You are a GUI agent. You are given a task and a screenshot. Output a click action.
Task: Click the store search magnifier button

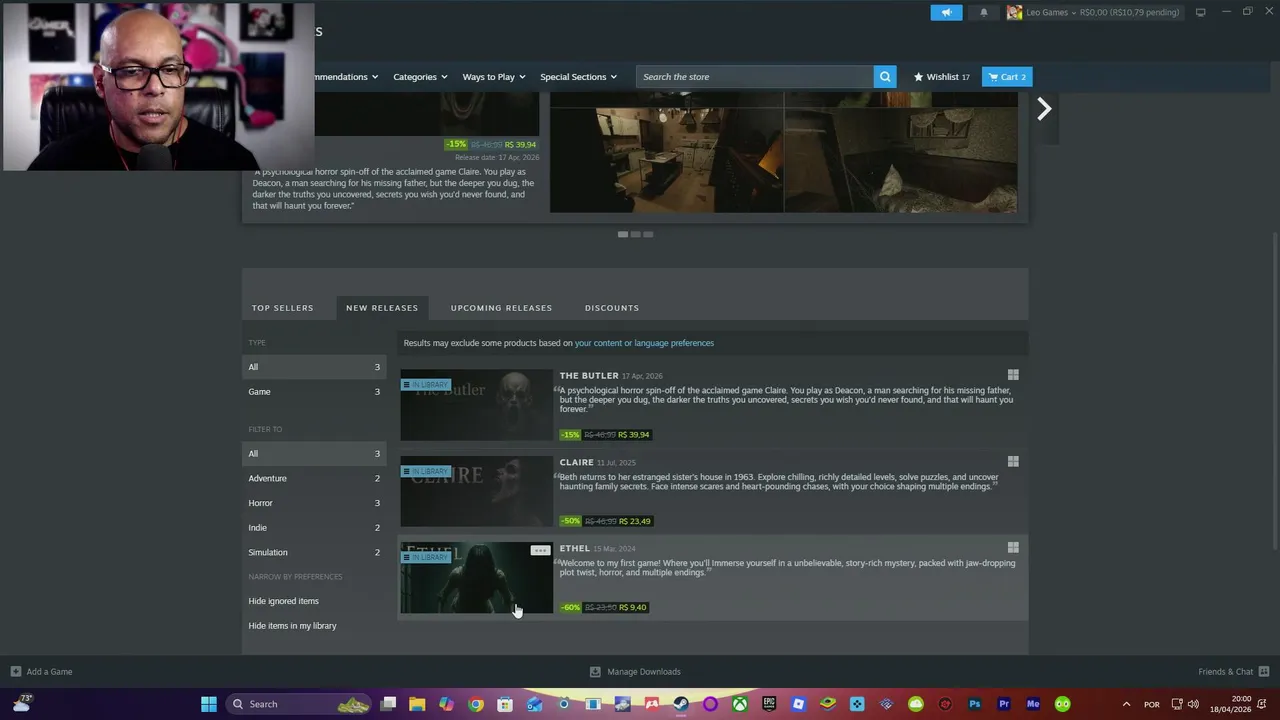[885, 77]
